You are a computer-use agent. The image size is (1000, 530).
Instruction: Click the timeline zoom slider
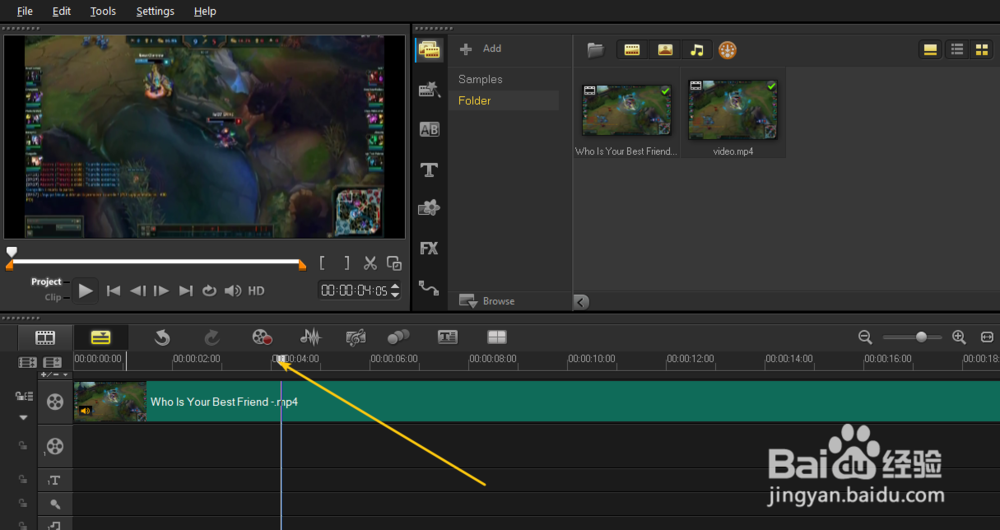pos(921,337)
